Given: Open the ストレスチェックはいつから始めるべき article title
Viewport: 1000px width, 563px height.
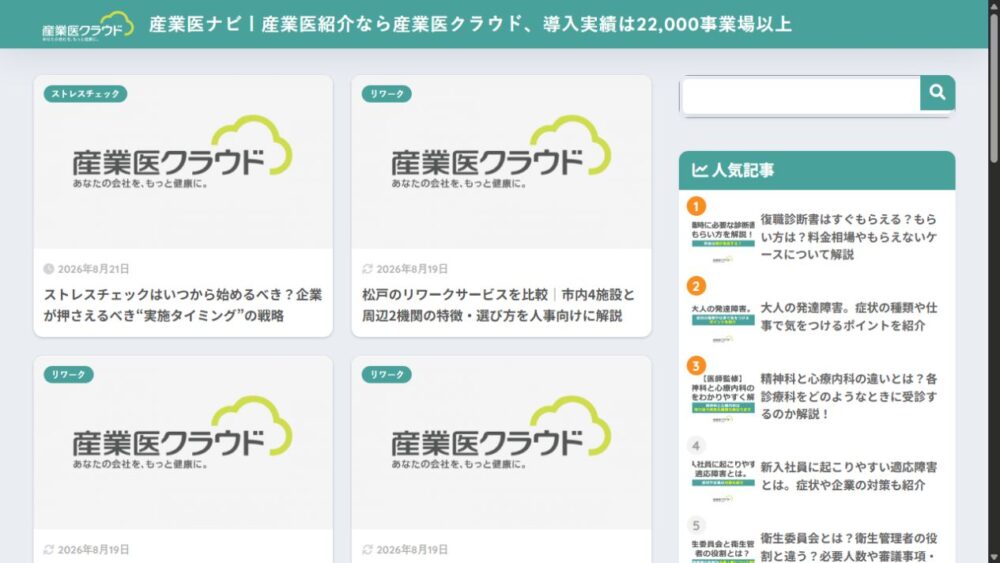Looking at the screenshot, I should click(x=182, y=305).
